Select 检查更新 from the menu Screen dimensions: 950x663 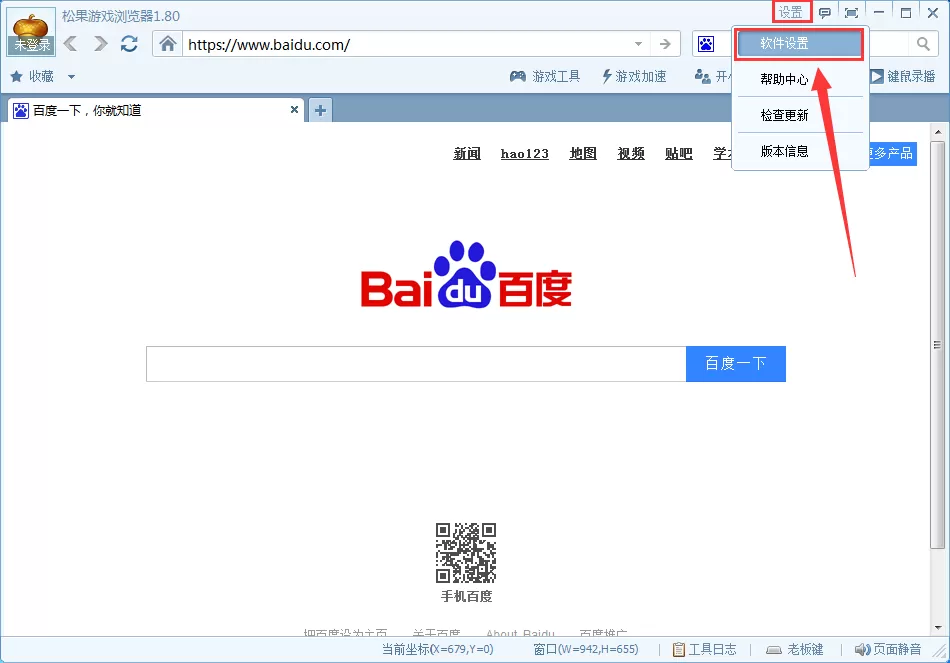[800, 115]
